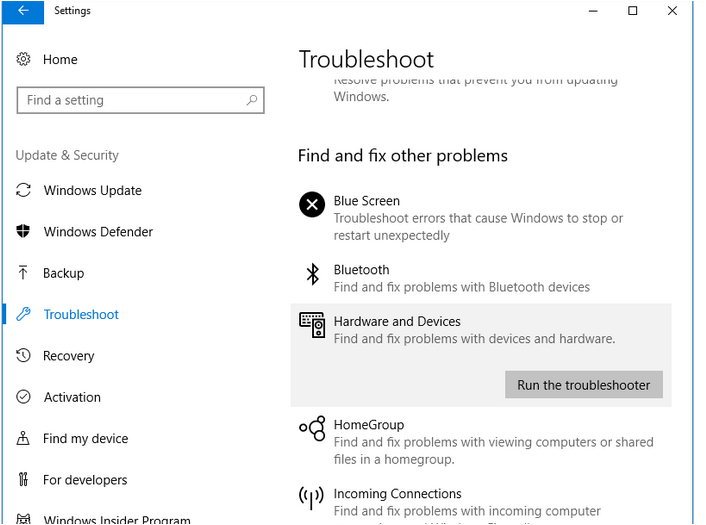Click the Blue Screen error icon
The height and width of the screenshot is (525, 706).
coord(312,205)
